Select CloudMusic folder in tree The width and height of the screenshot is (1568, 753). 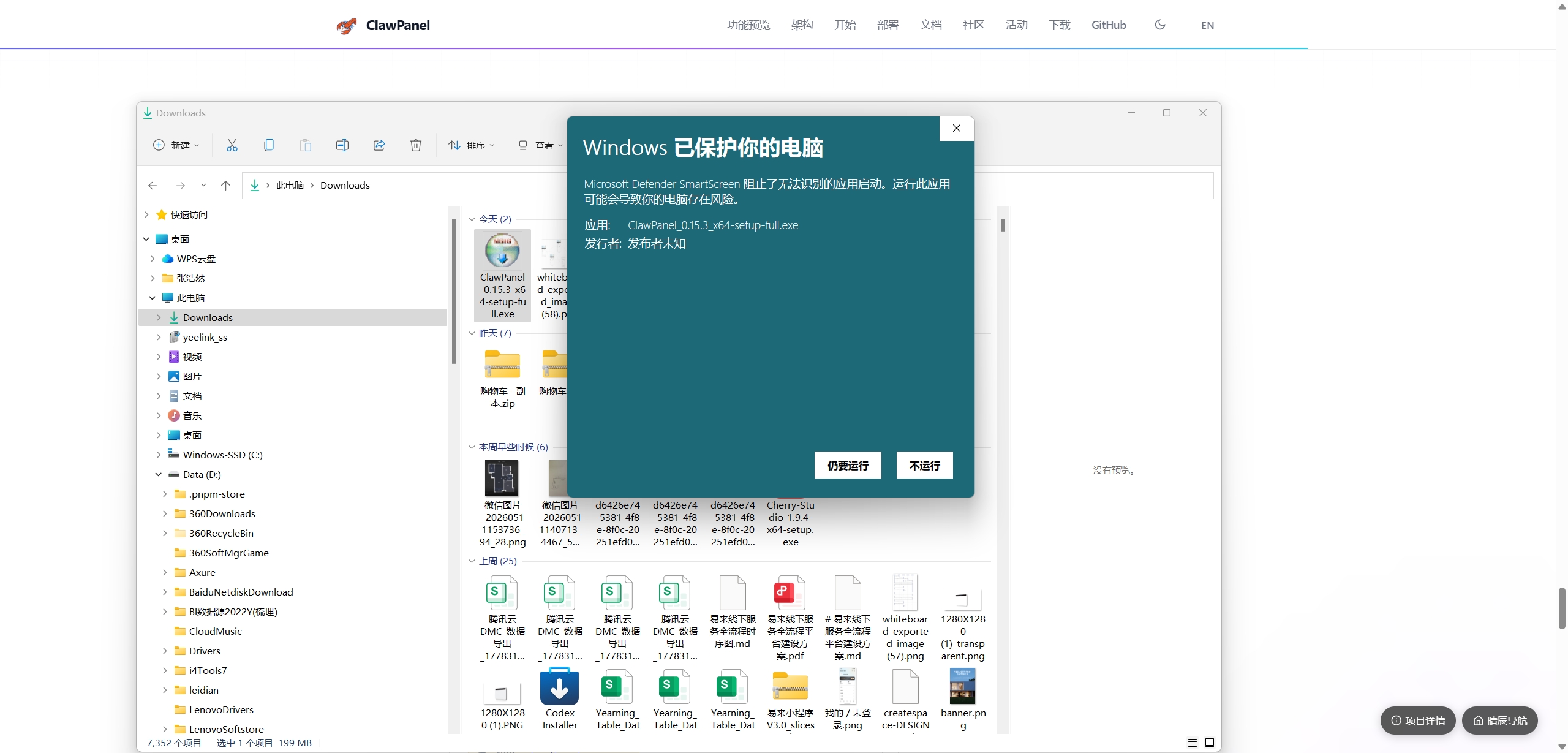[x=215, y=632]
